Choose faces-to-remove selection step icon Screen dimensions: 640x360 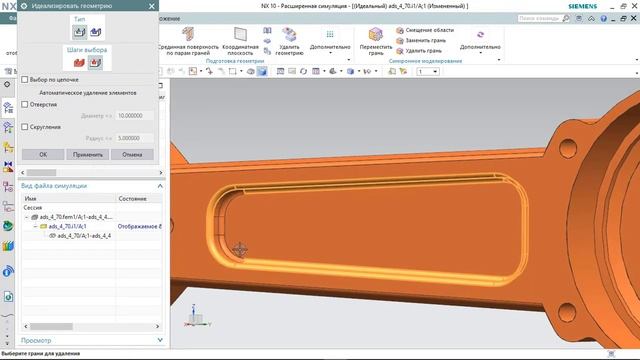tap(95, 63)
